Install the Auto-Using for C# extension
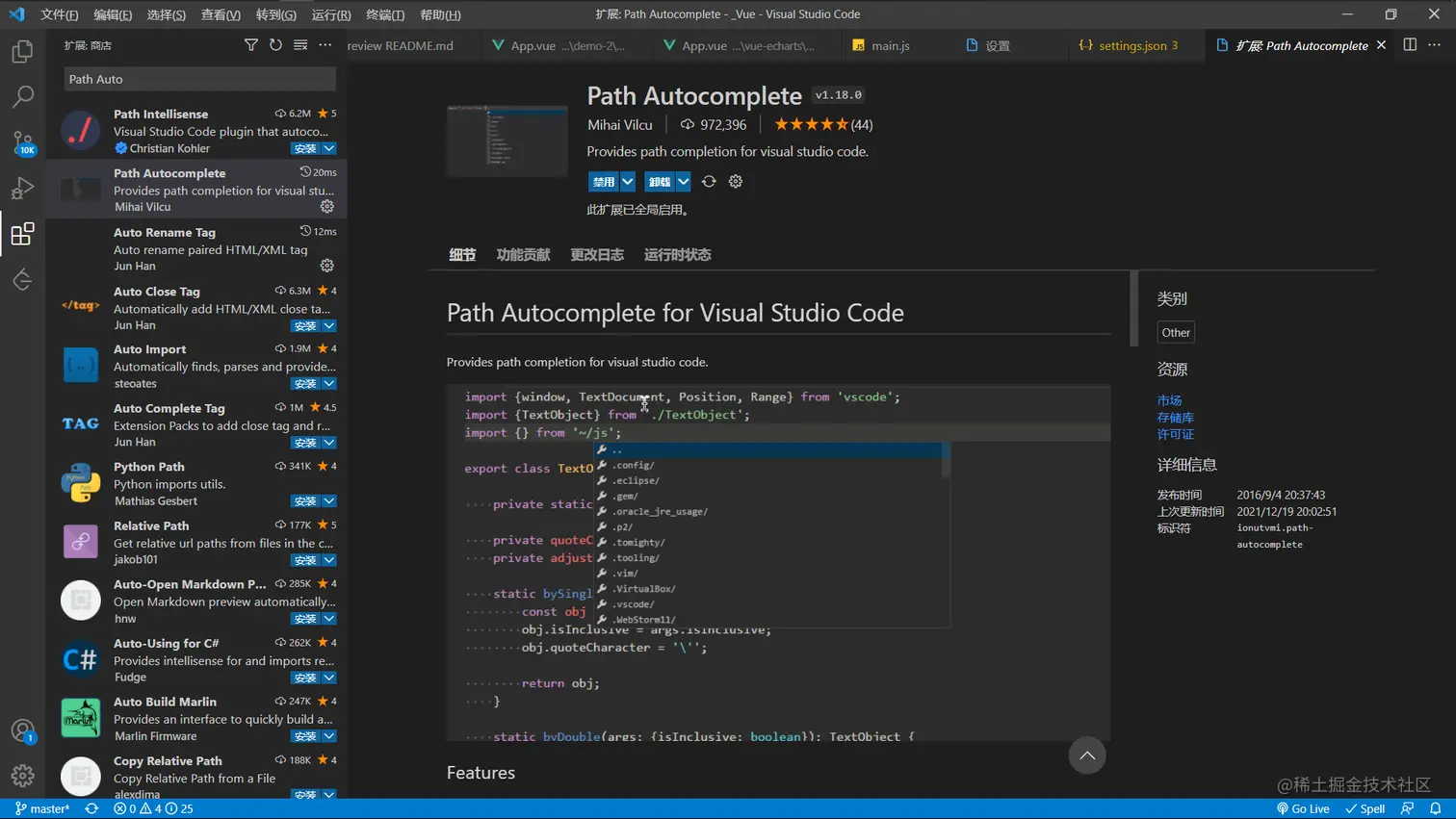Image resolution: width=1456 pixels, height=819 pixels. point(305,678)
